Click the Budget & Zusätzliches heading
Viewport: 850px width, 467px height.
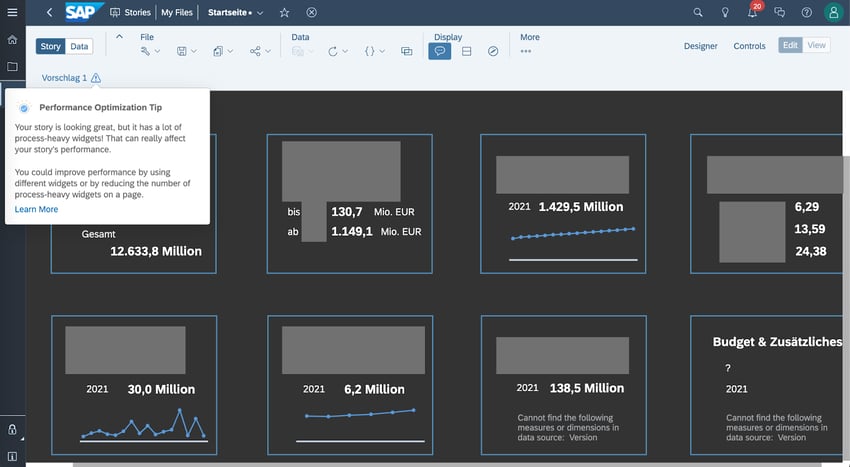click(777, 342)
